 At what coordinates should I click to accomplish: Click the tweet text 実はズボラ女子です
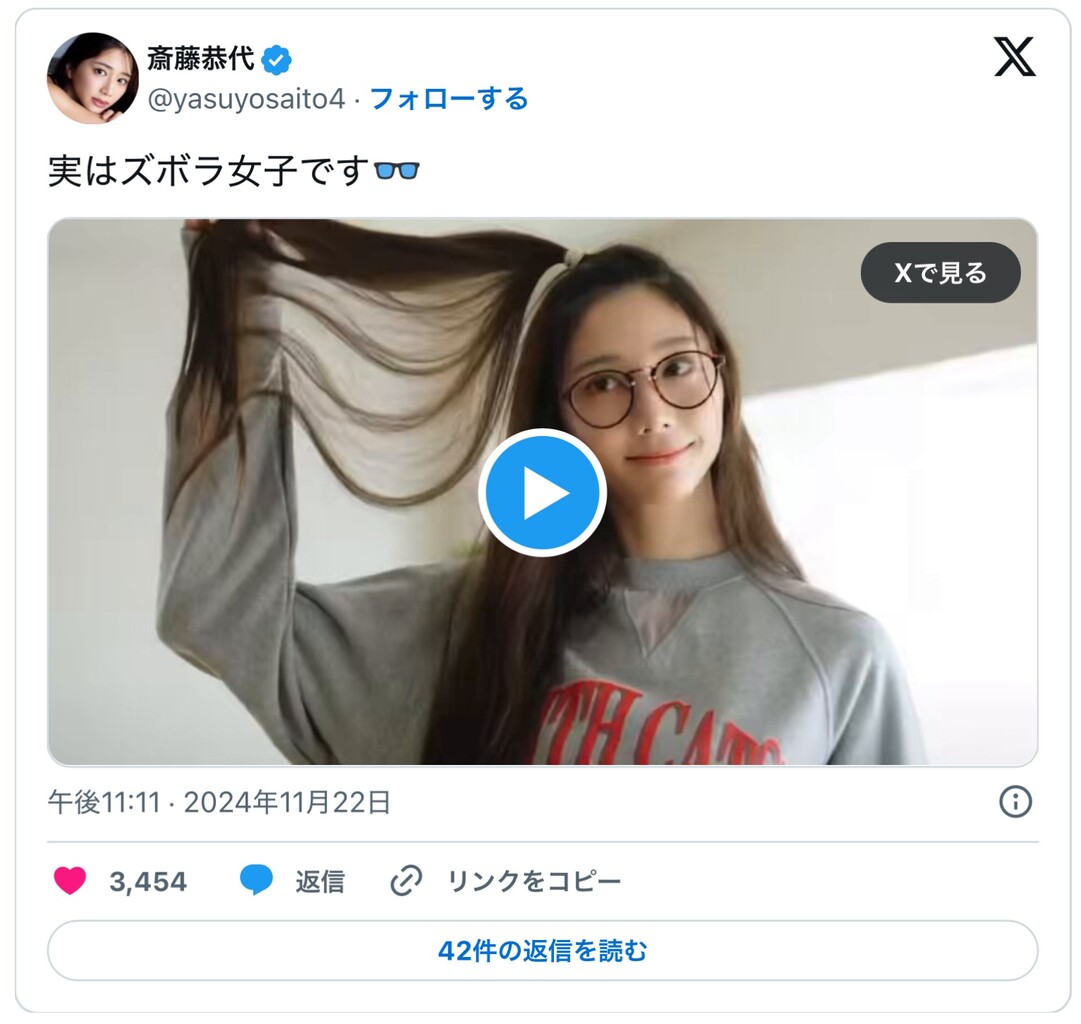click(209, 171)
